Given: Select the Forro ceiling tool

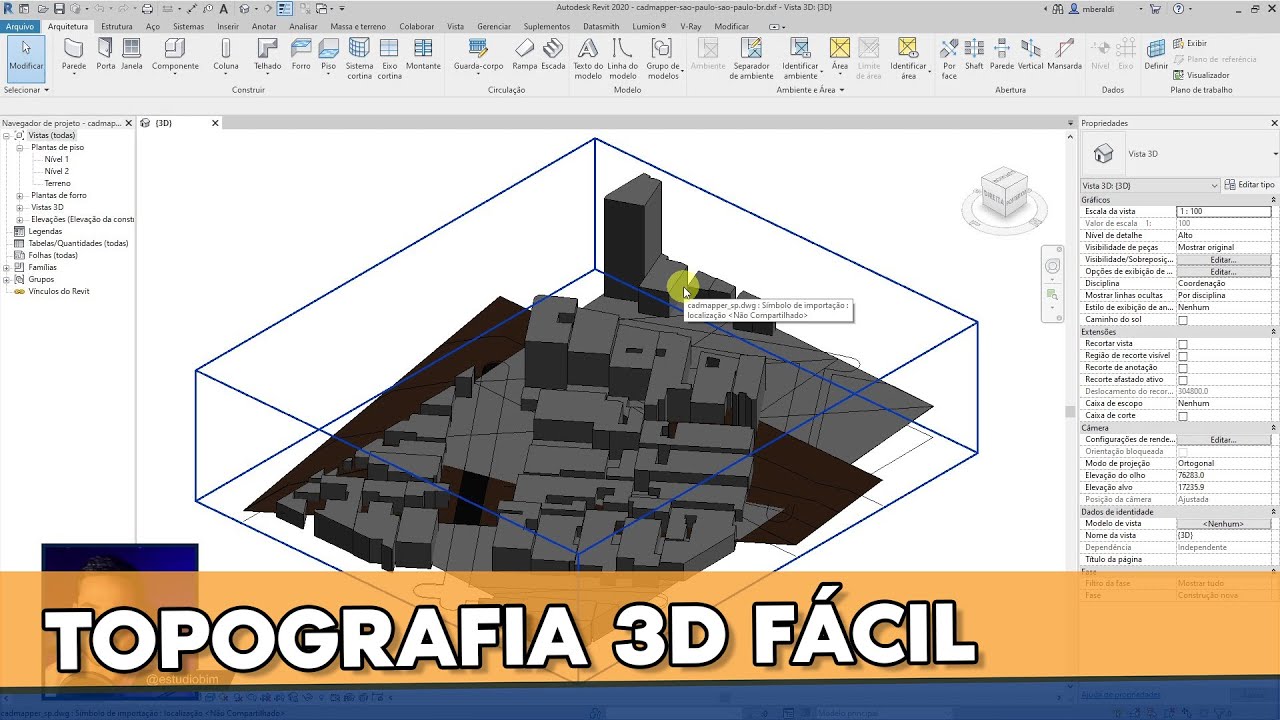Looking at the screenshot, I should pyautogui.click(x=301, y=56).
